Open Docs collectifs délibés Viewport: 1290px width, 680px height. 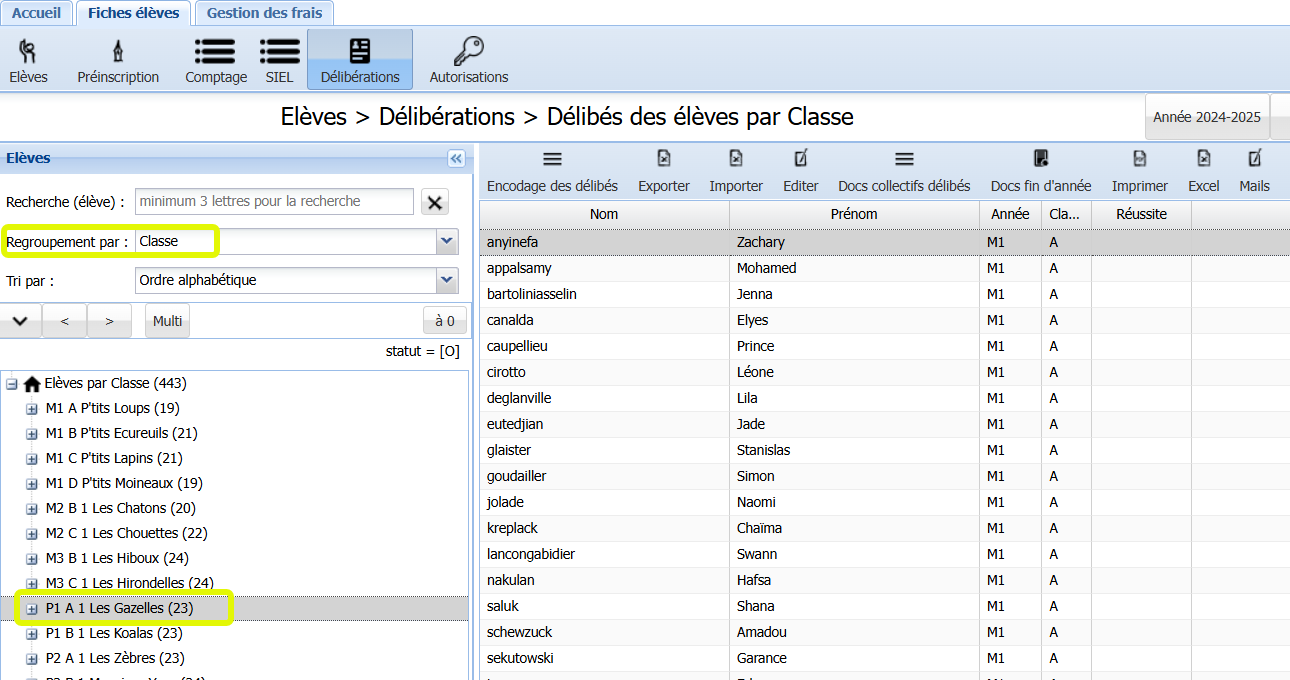(904, 172)
